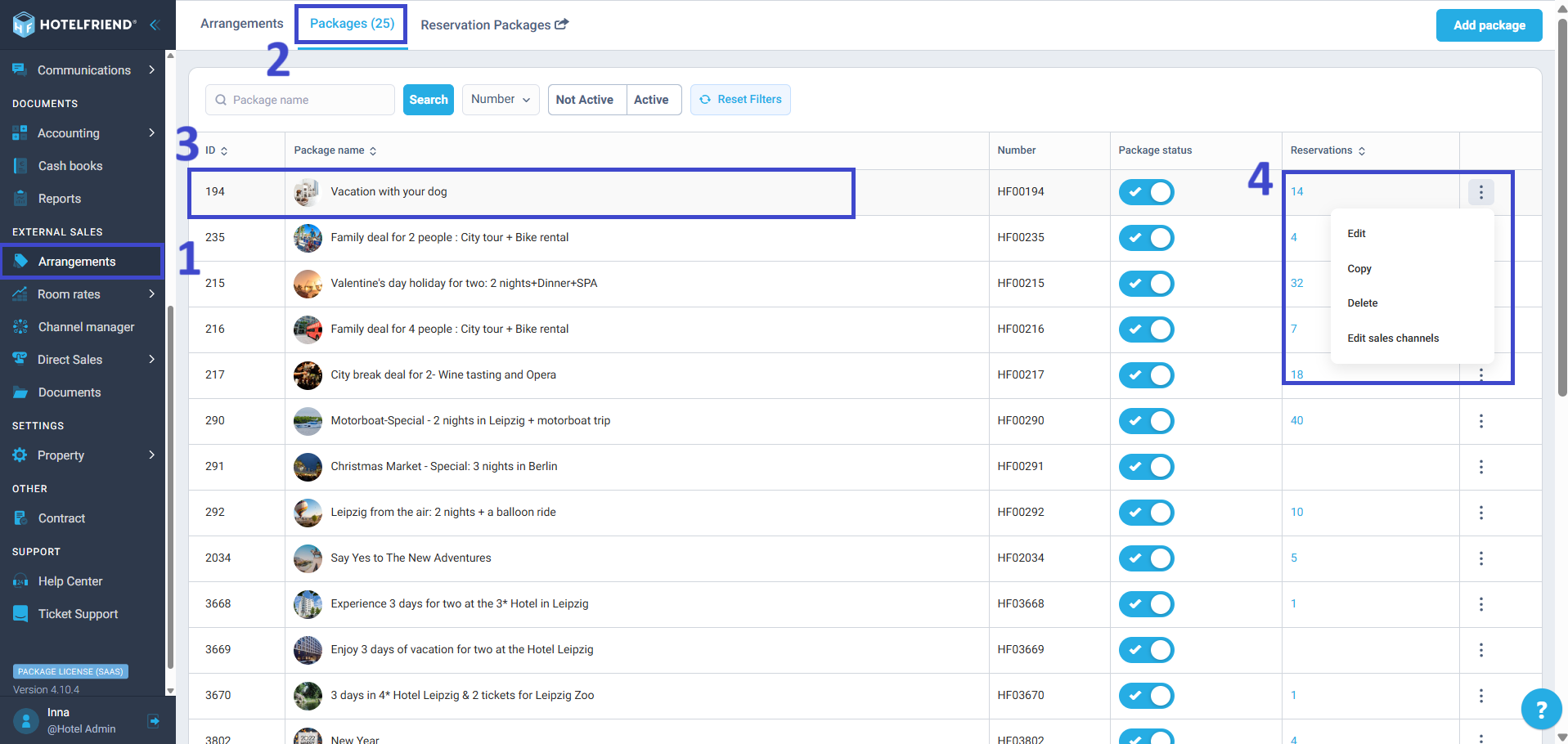Open the Accounting section icon
The height and width of the screenshot is (744, 1568).
coord(20,133)
